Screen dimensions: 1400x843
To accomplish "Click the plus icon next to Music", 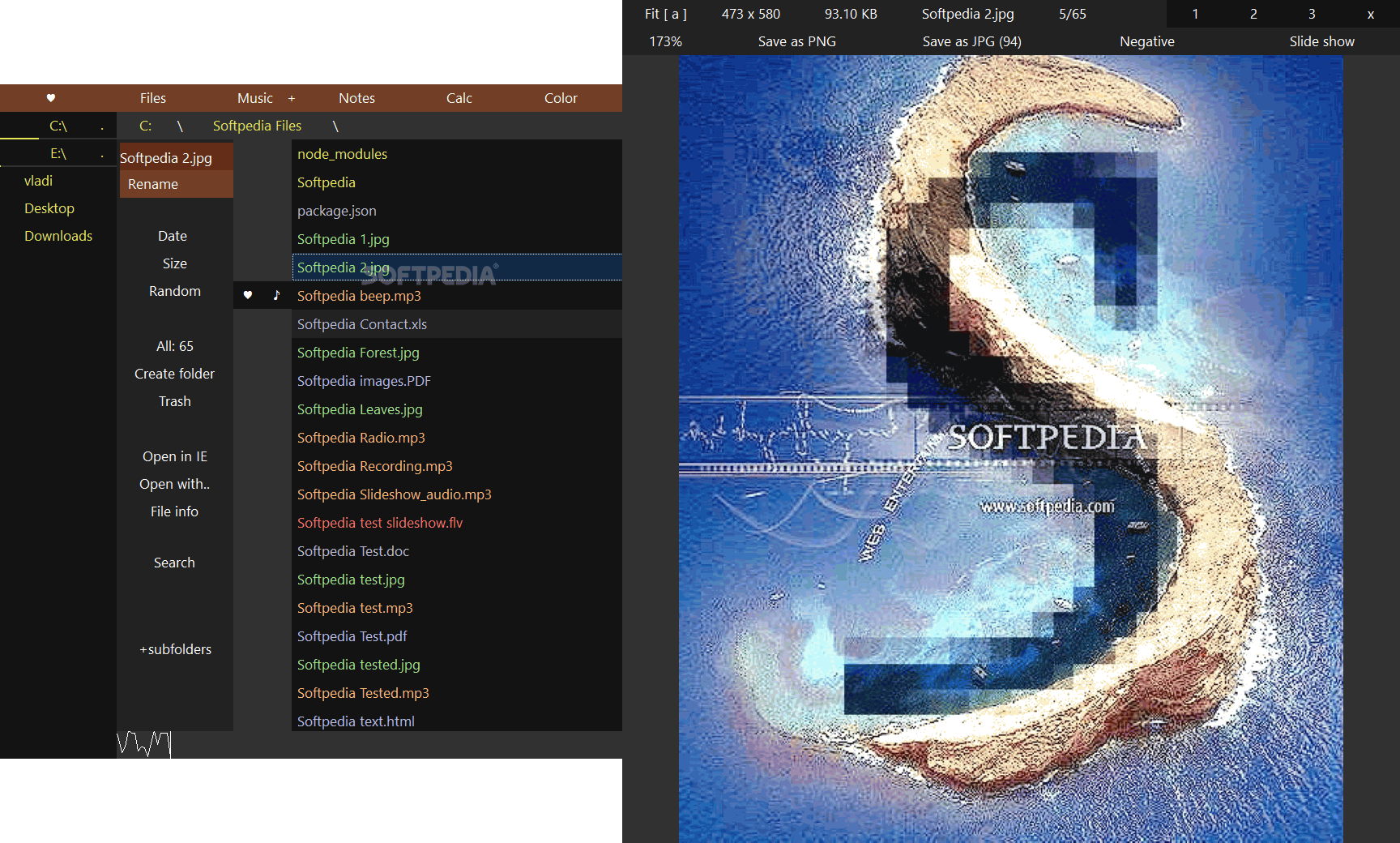I will [292, 98].
